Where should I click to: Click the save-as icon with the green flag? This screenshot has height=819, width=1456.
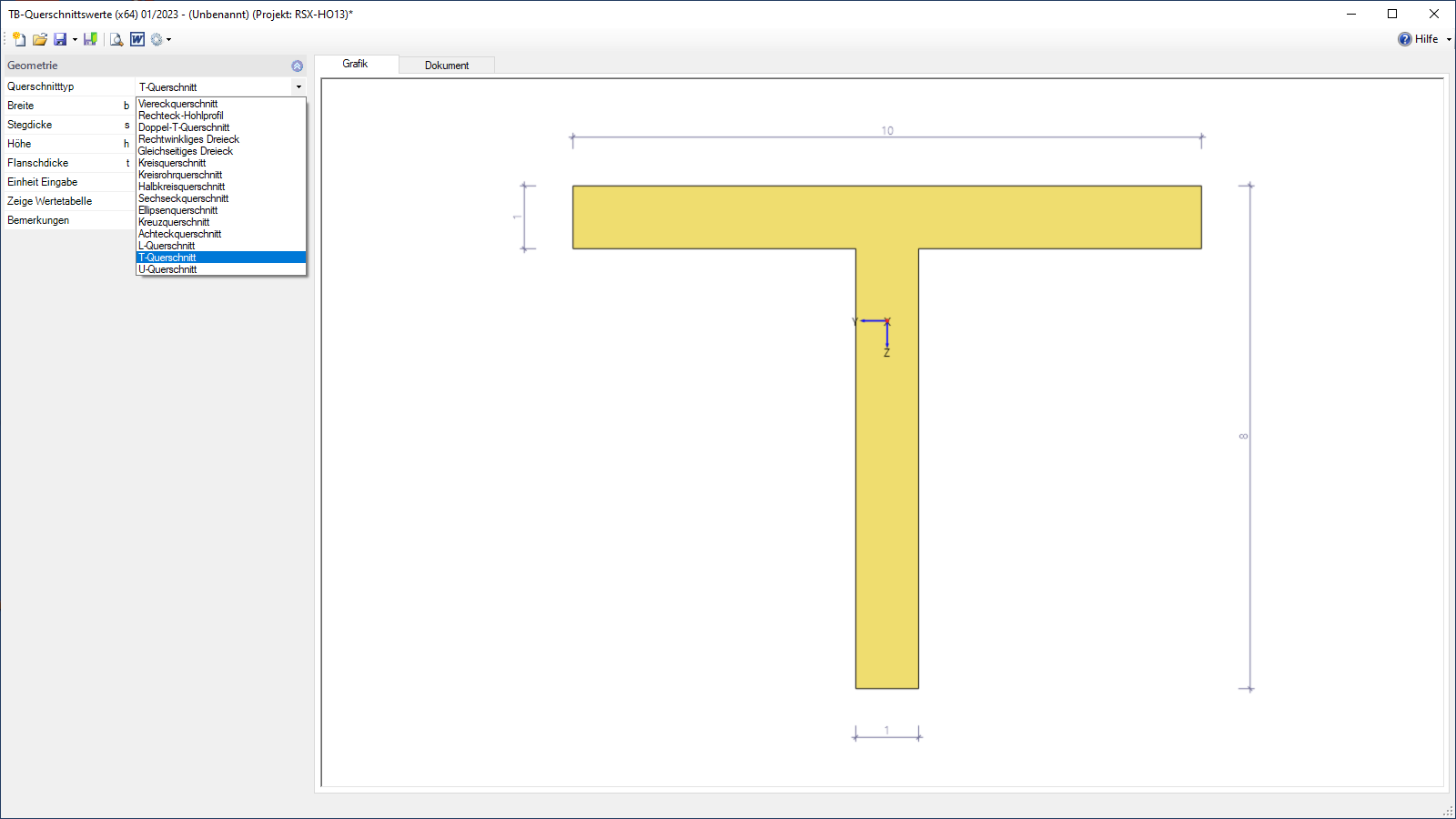coord(90,39)
